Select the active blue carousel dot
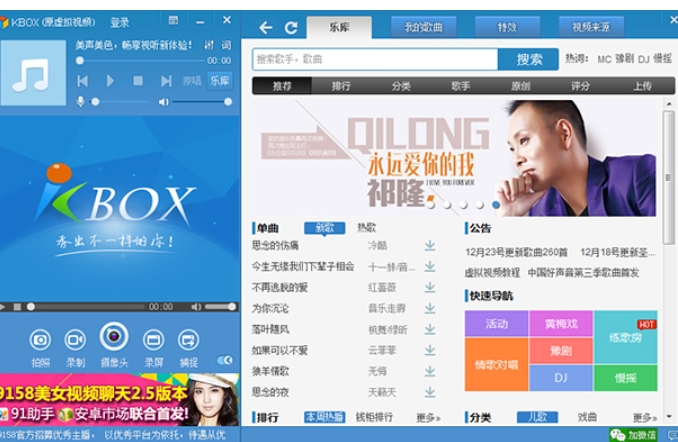This screenshot has width=678, height=442. click(x=496, y=205)
